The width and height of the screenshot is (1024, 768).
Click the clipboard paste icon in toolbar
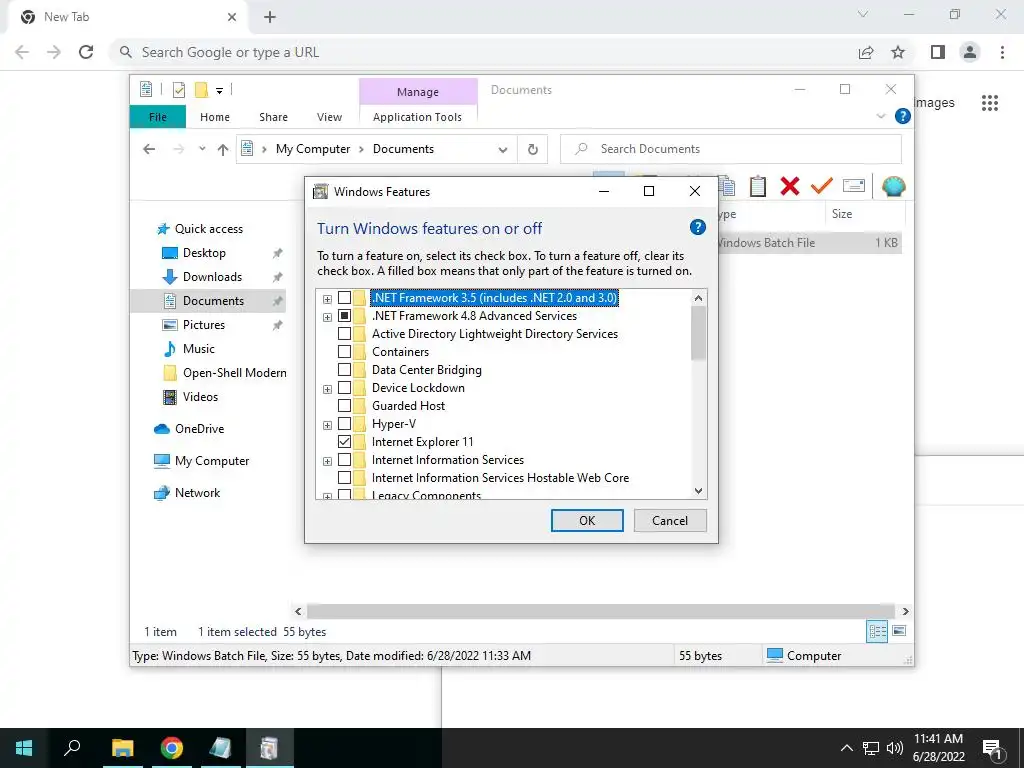758,186
